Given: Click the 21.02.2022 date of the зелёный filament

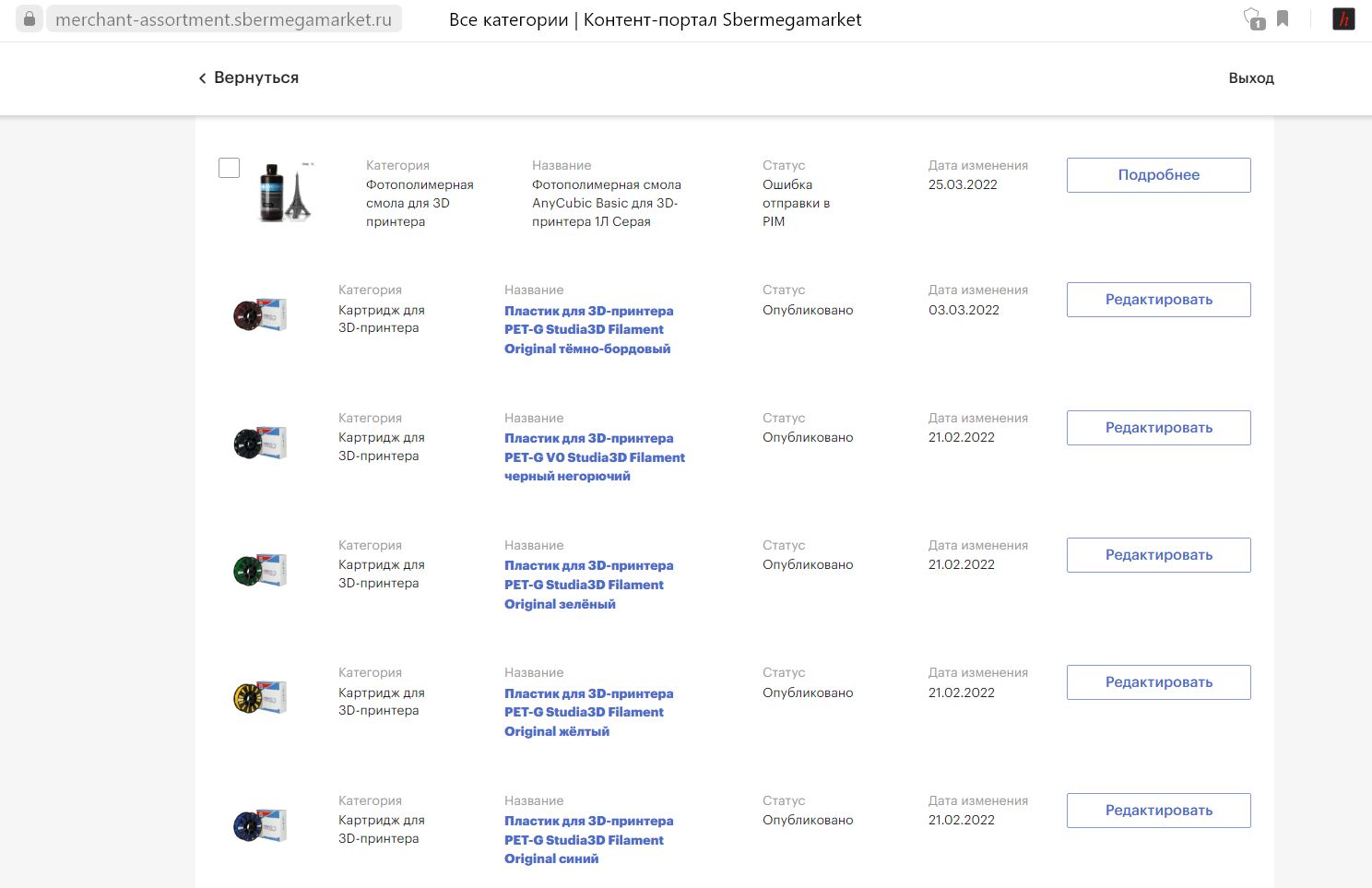Looking at the screenshot, I should coord(962,564).
